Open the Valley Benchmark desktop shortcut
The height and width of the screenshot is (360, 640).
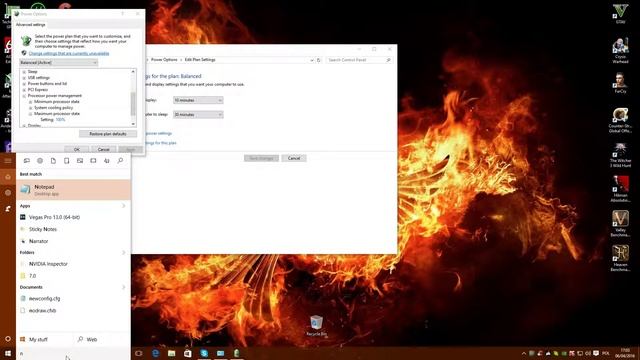point(620,224)
